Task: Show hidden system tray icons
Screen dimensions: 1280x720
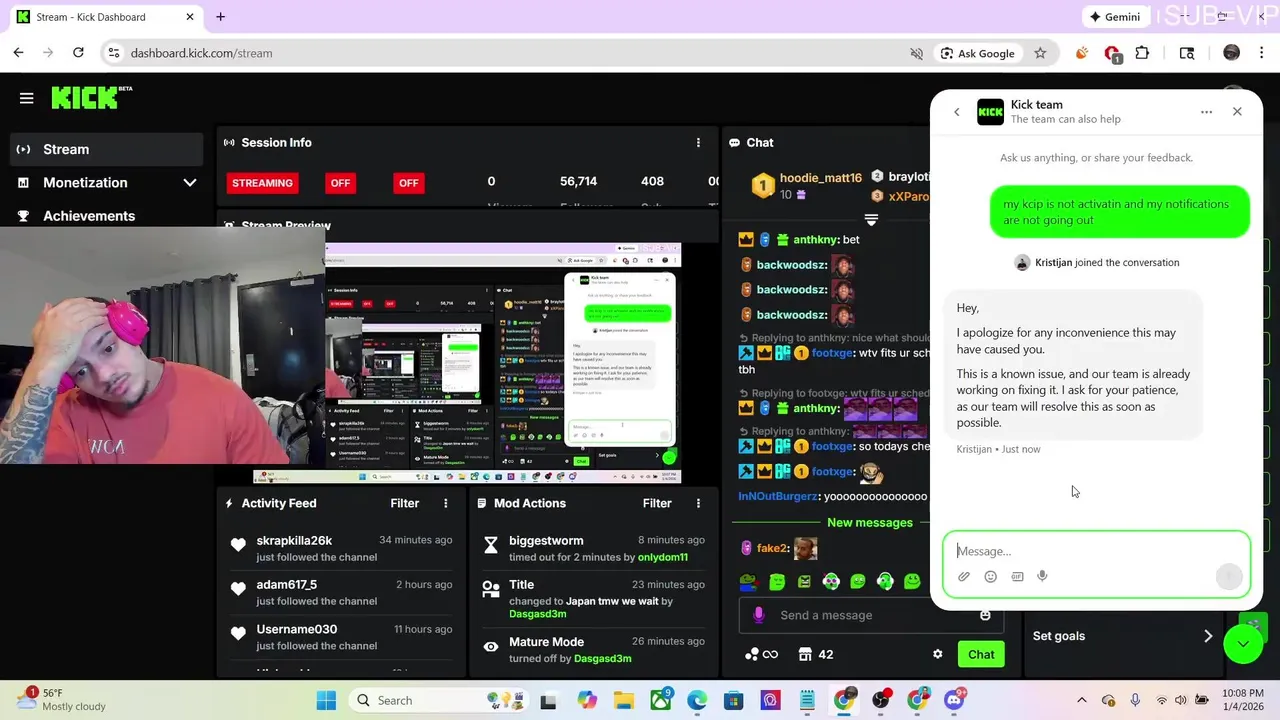Action: tap(1081, 701)
